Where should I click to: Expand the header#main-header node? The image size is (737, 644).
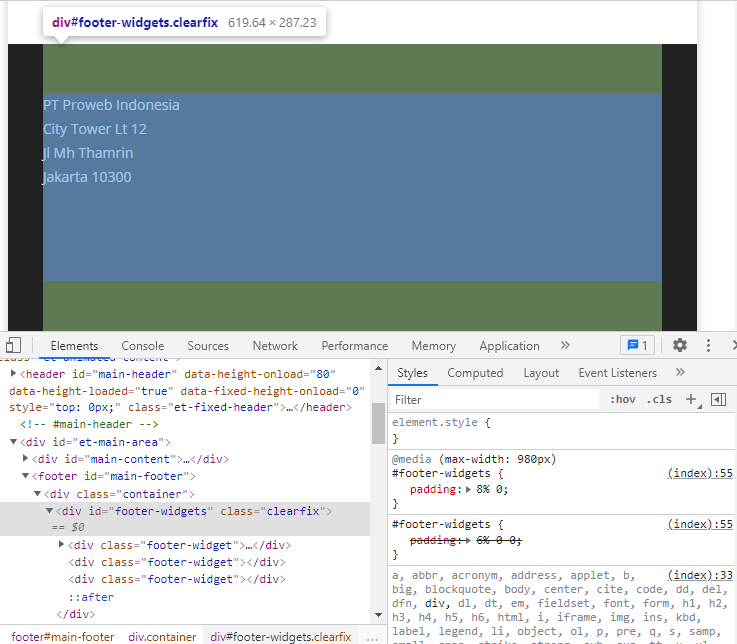pos(13,374)
